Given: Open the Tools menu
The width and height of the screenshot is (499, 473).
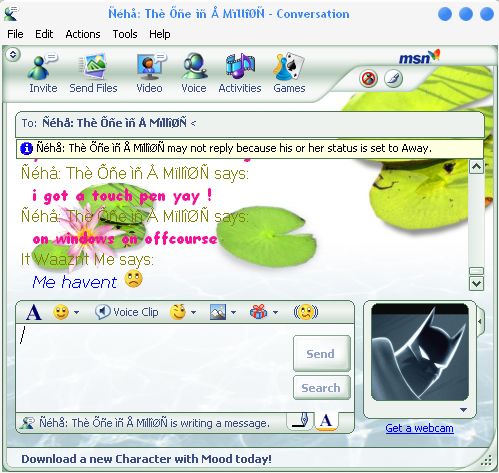Looking at the screenshot, I should click(x=125, y=34).
